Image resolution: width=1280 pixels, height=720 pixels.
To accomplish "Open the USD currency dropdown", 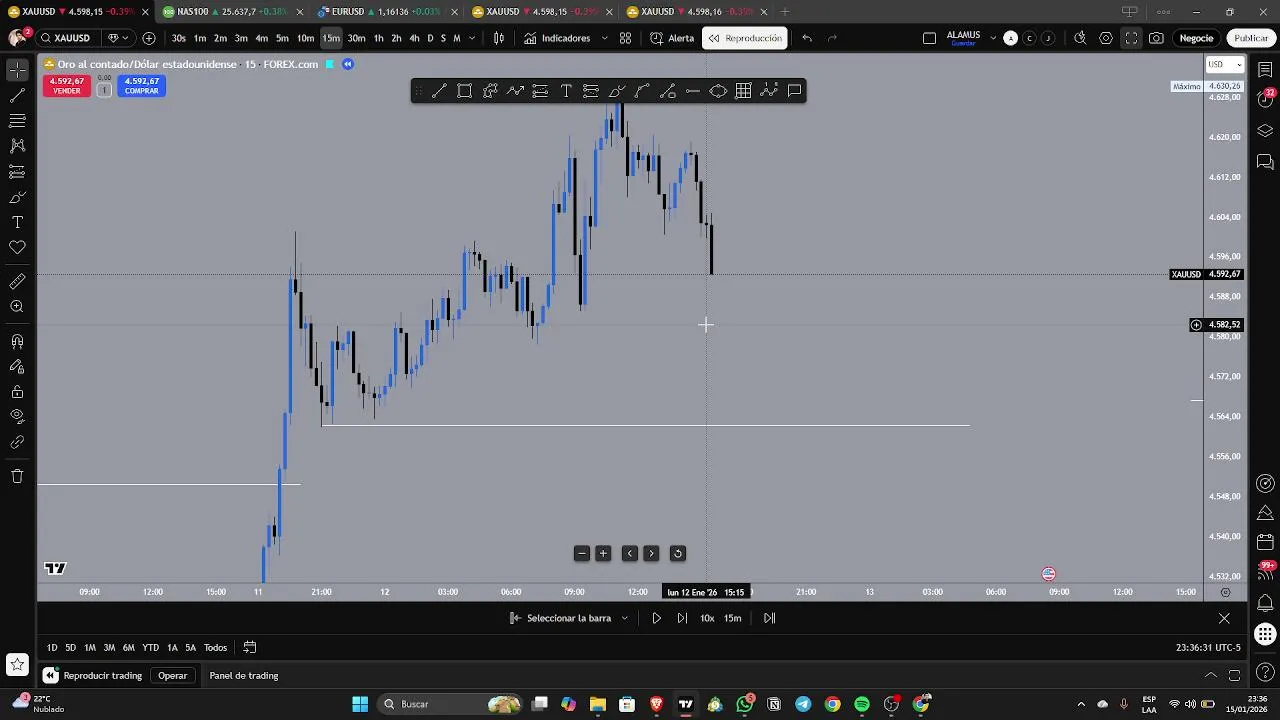I will click(x=1224, y=64).
